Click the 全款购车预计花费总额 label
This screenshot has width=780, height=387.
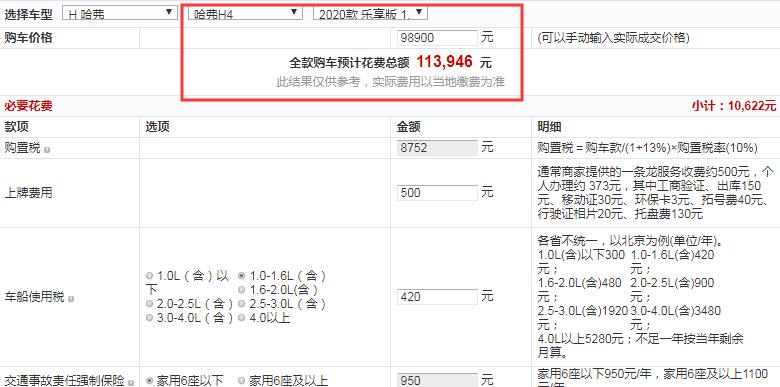point(349,63)
